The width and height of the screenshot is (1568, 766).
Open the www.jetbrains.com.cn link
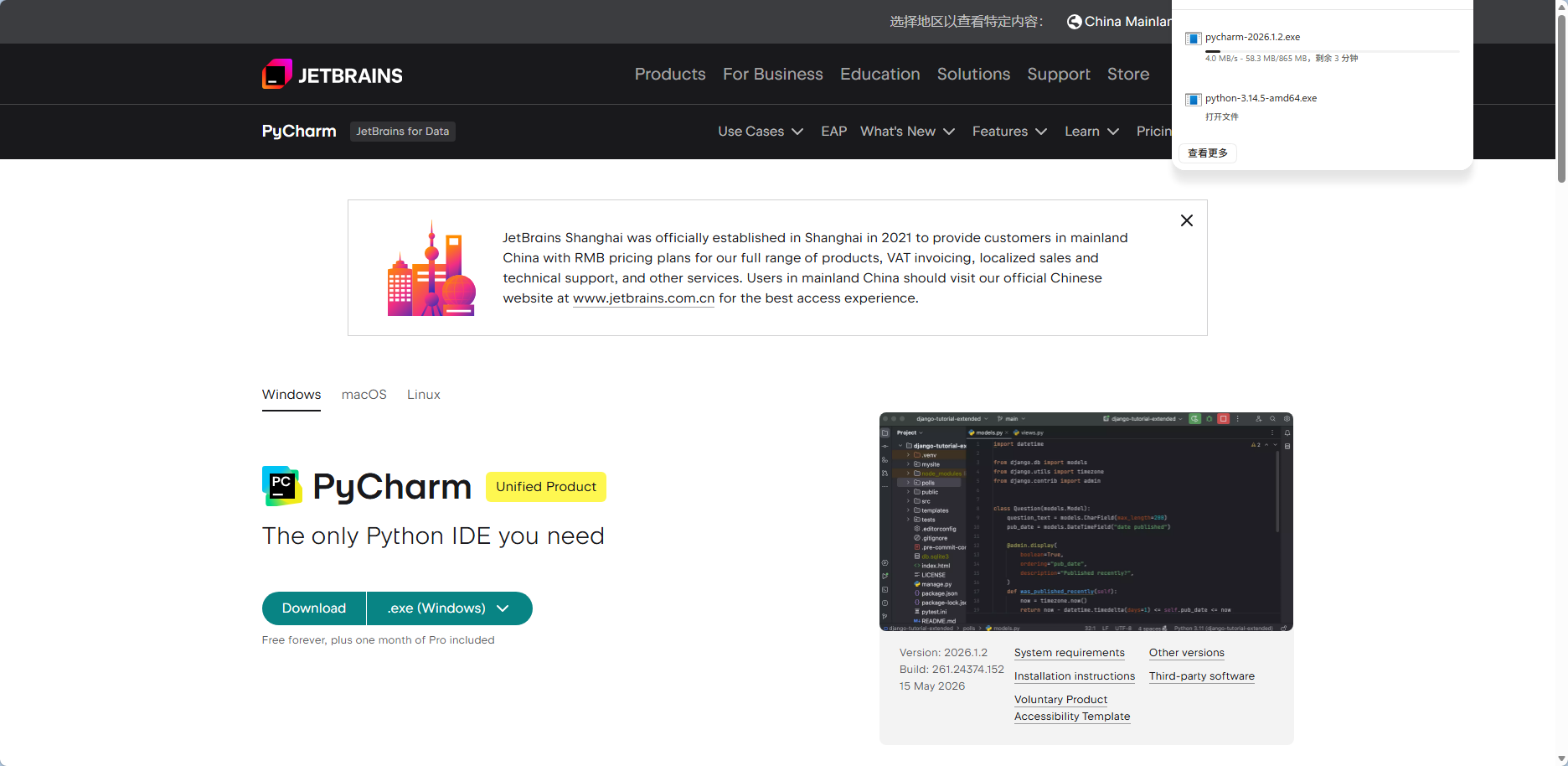[644, 298]
